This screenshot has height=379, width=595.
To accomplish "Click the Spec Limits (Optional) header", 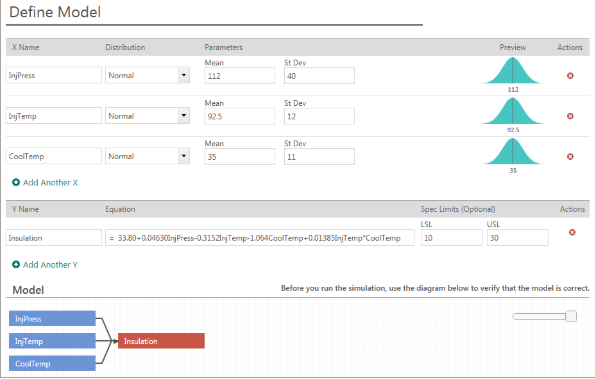I will (x=458, y=209).
